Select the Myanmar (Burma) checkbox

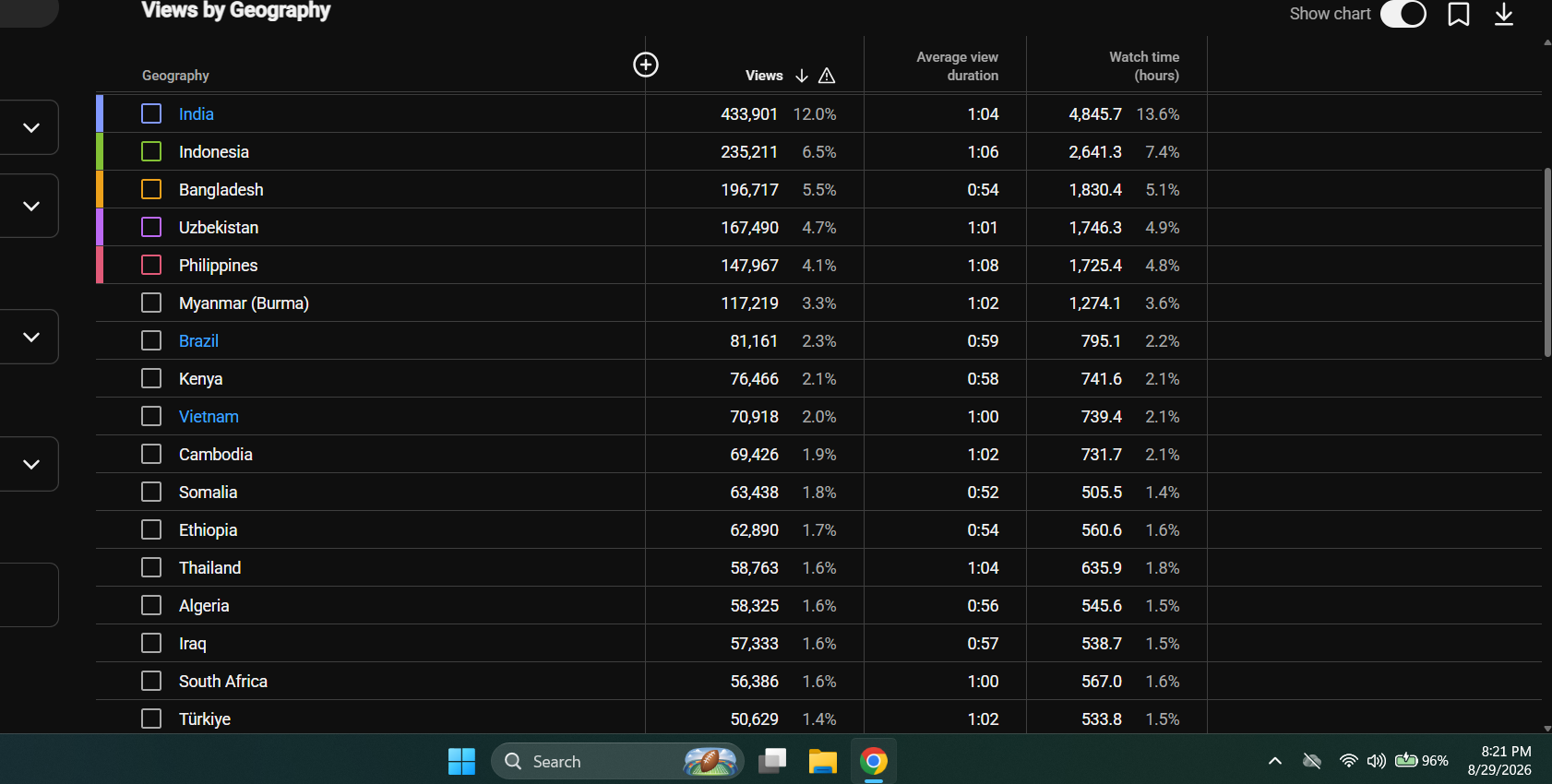coord(151,303)
